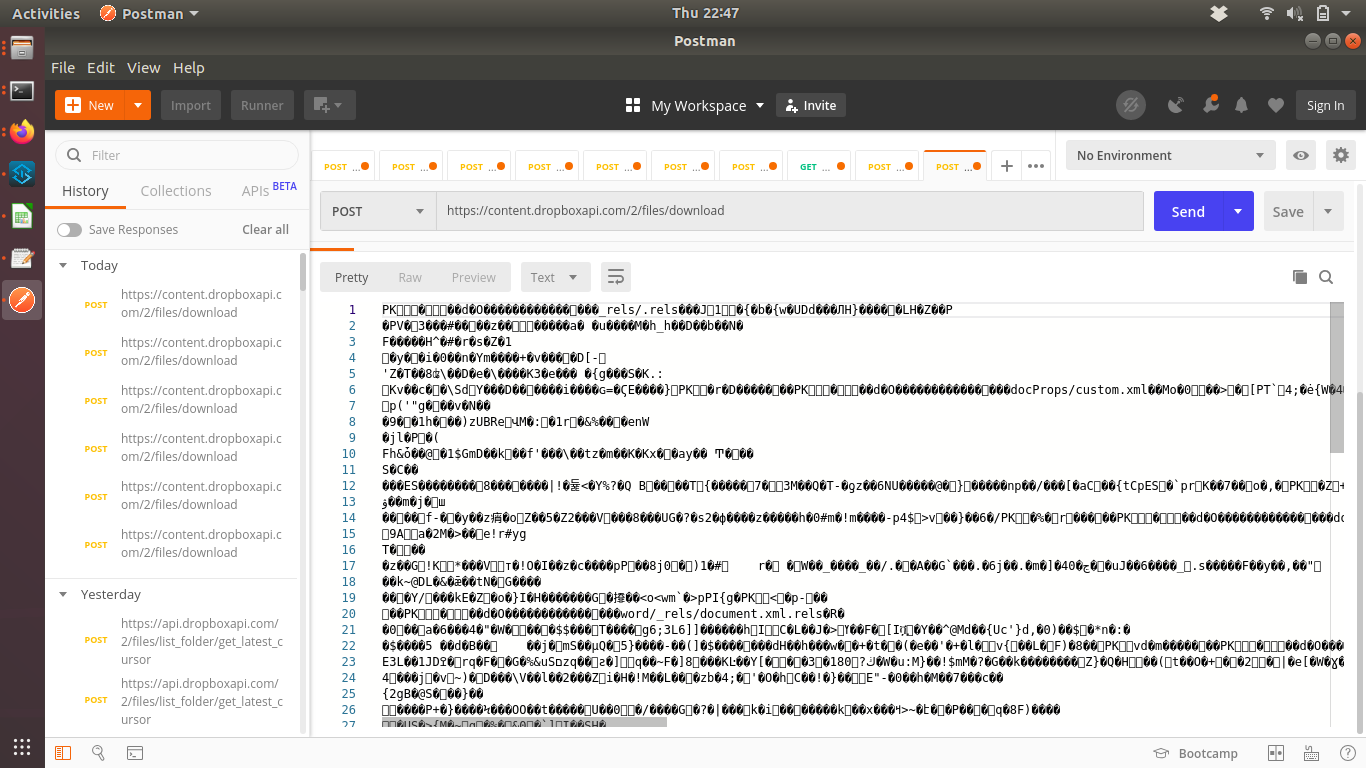Open Firefox from the Ubuntu dock
Image resolution: width=1366 pixels, height=768 pixels.
click(22, 132)
